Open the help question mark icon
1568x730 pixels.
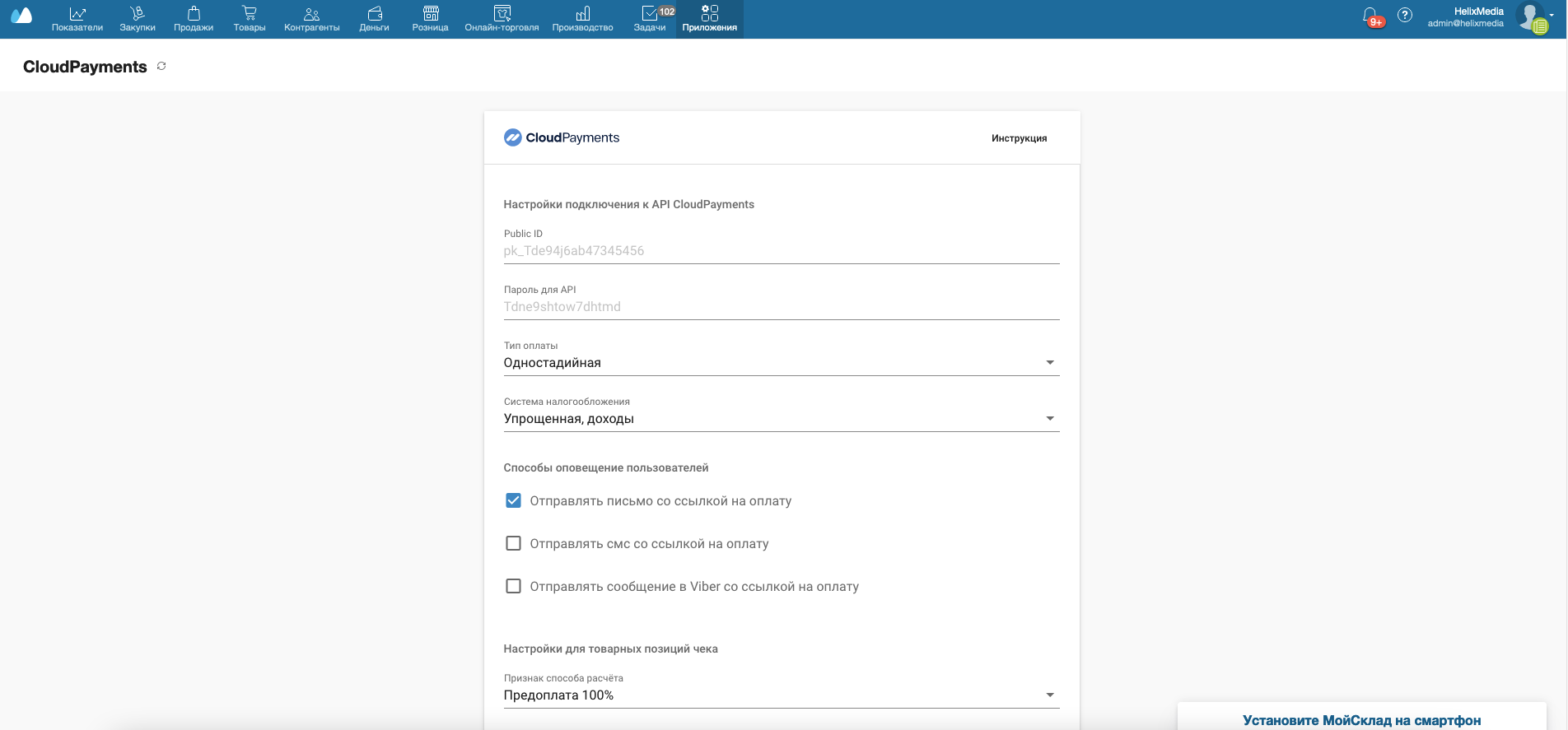pyautogui.click(x=1405, y=15)
